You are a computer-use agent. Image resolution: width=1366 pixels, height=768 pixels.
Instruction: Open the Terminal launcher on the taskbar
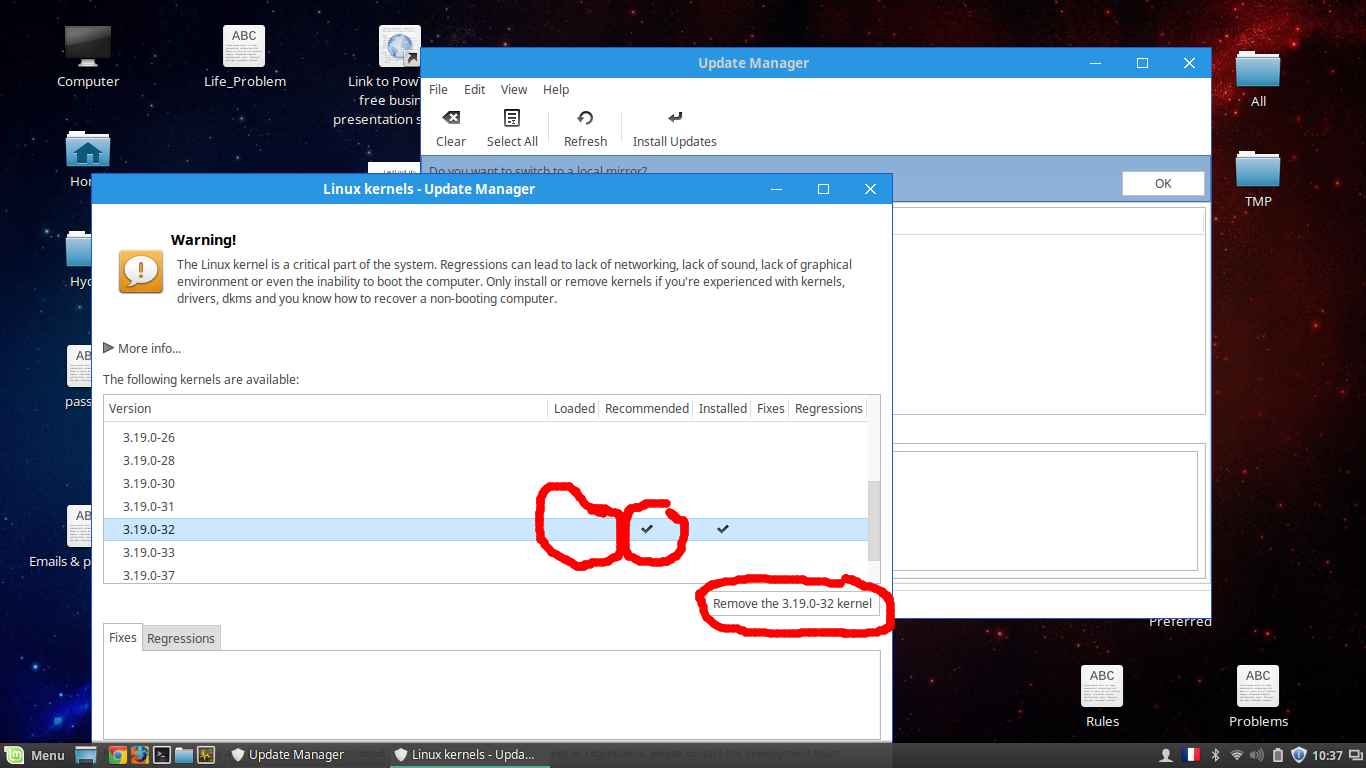161,755
